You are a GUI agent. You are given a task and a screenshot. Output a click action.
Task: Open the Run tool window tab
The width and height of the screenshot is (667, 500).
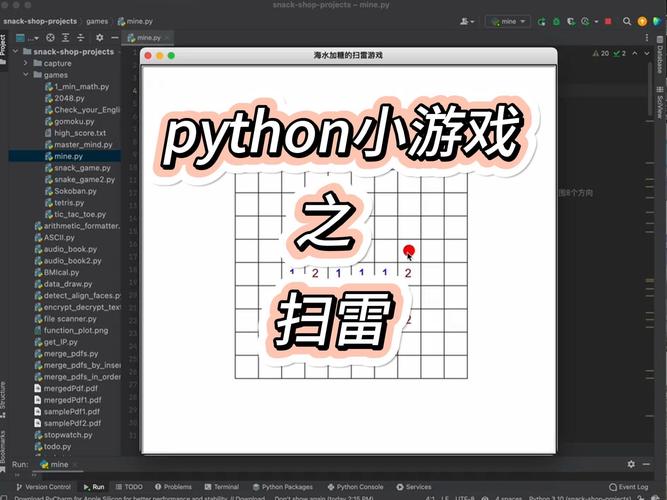[94, 487]
